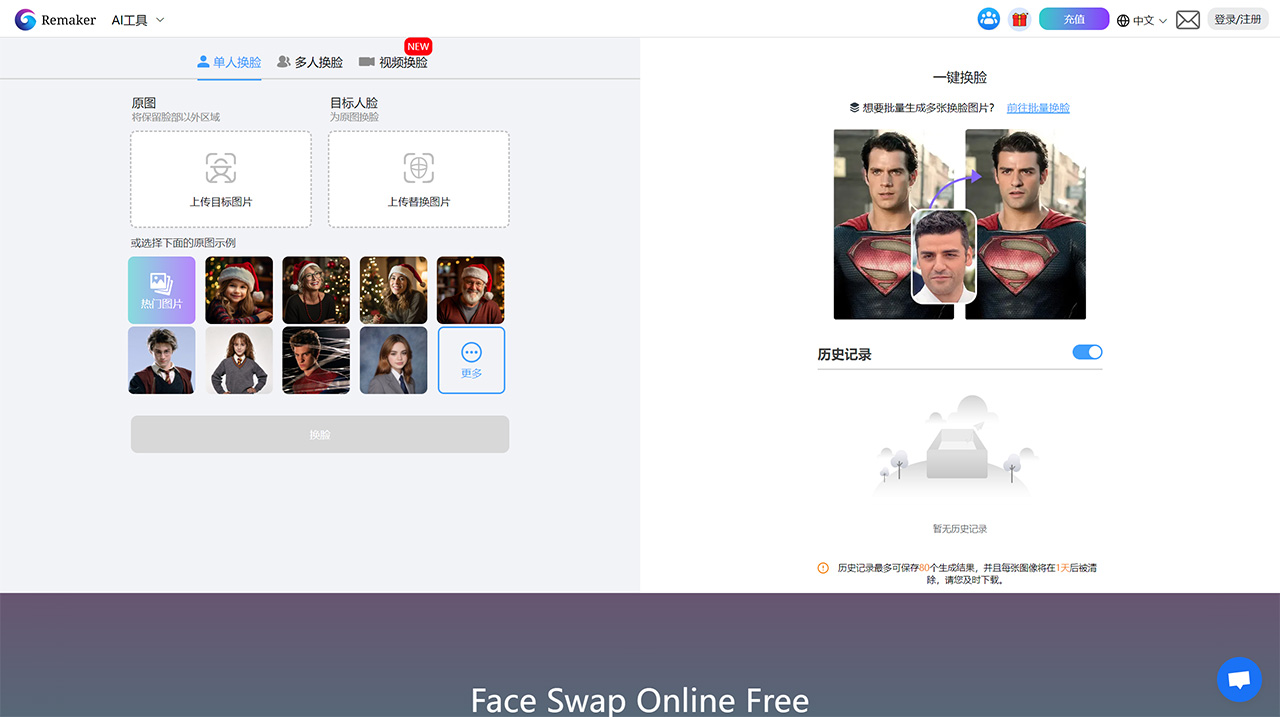Select the 热门图片 sample category icon
Image resolution: width=1280 pixels, height=717 pixels.
pyautogui.click(x=161, y=290)
